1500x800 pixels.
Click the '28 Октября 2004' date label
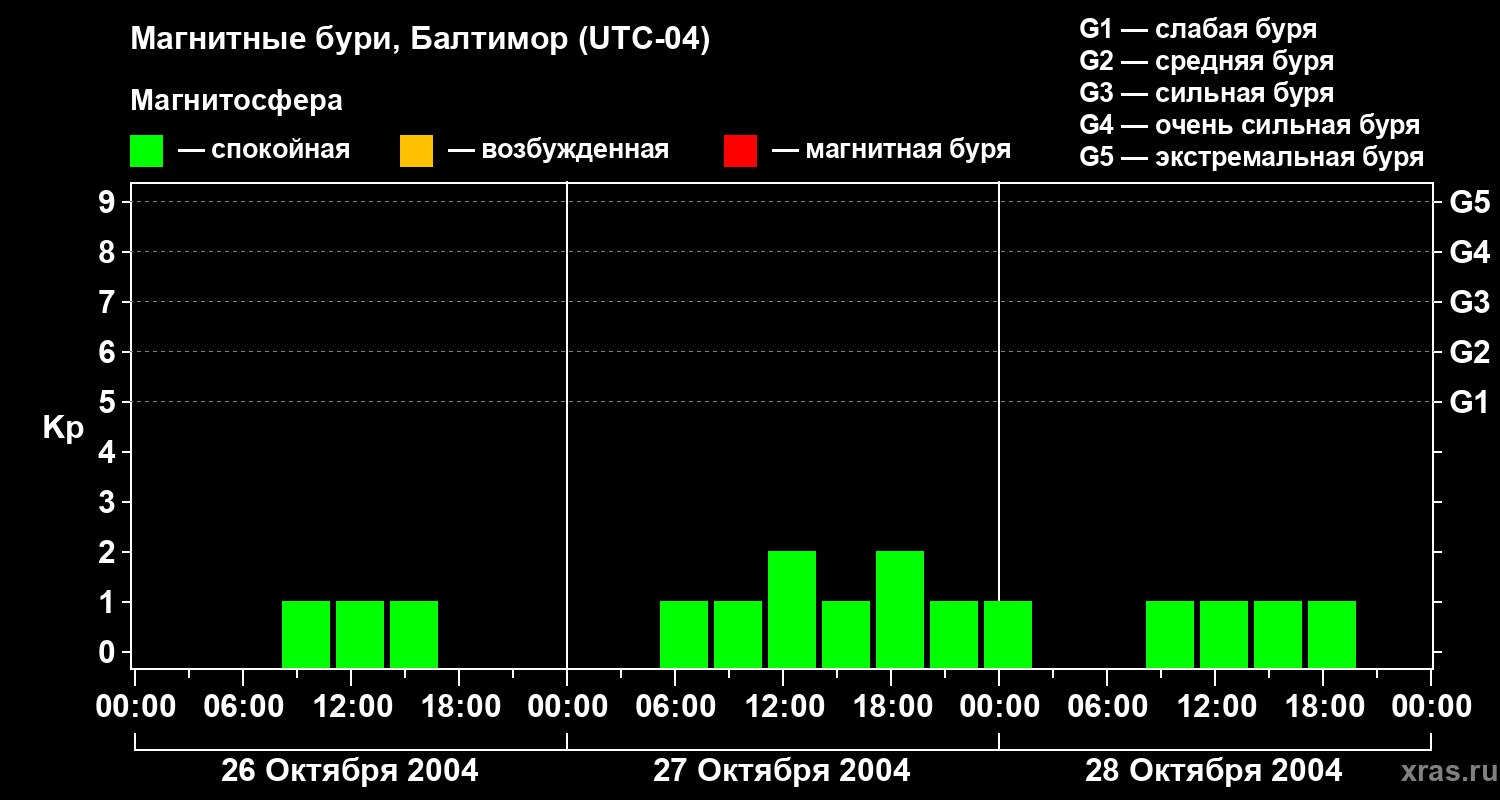[x=1214, y=770]
